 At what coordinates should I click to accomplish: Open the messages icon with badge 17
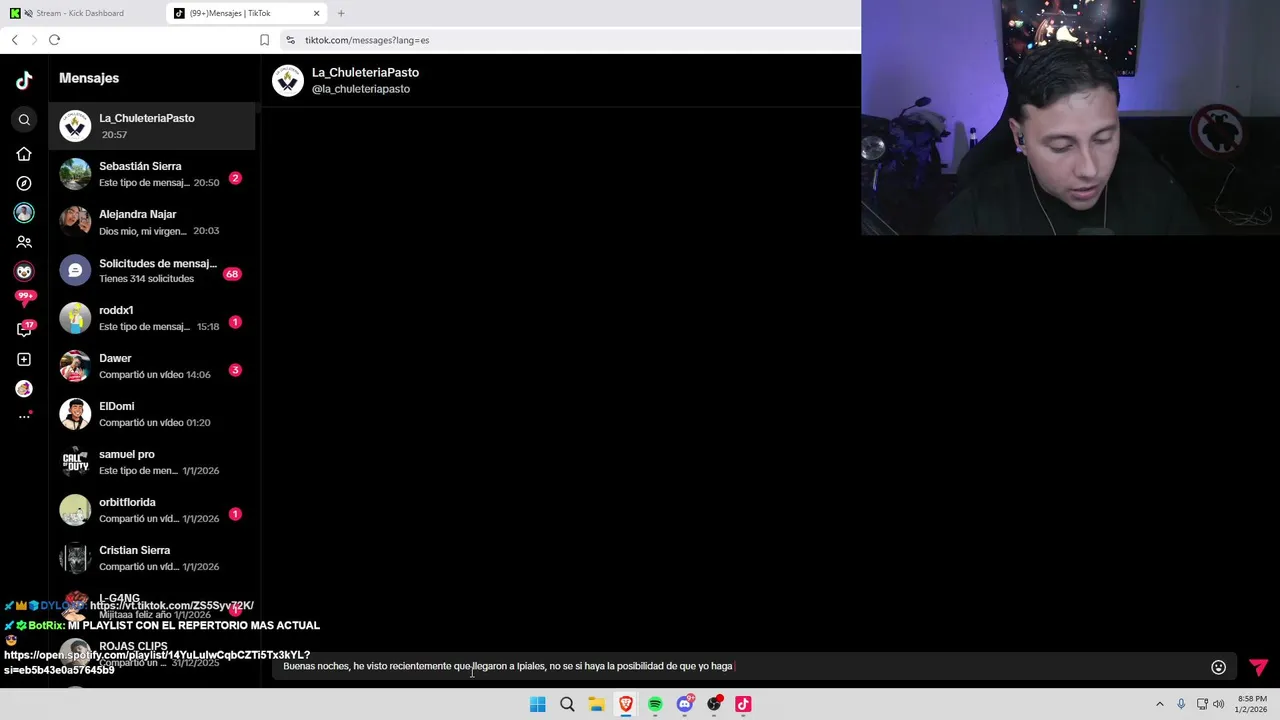pyautogui.click(x=24, y=329)
